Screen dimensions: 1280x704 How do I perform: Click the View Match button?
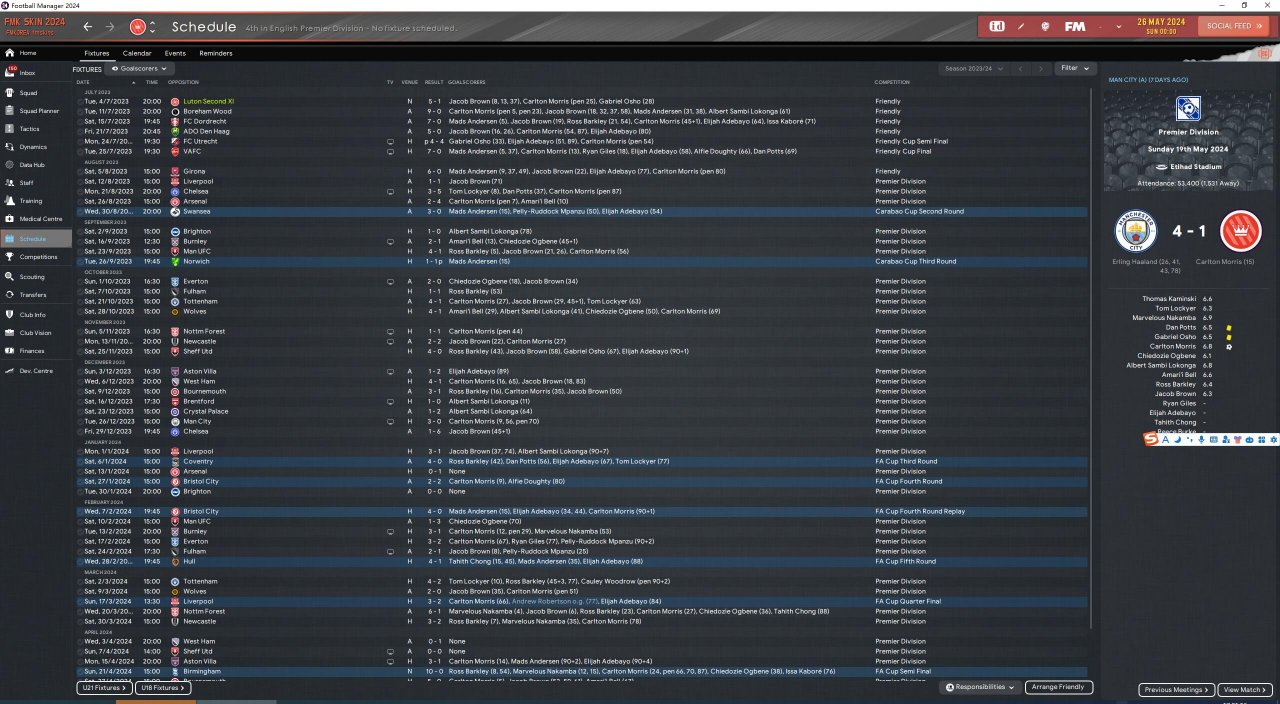point(1245,690)
